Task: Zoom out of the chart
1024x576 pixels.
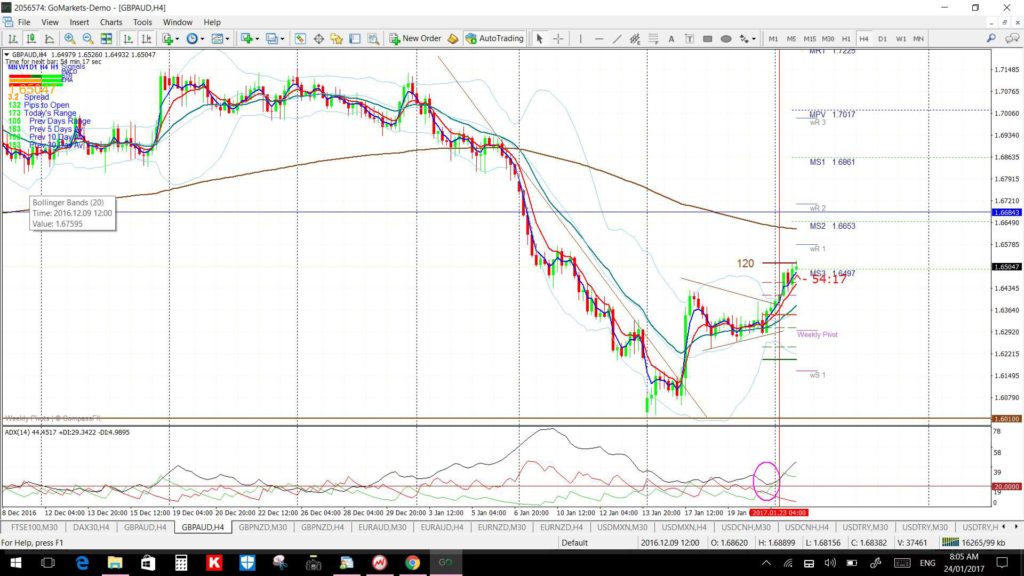Action: 88,39
